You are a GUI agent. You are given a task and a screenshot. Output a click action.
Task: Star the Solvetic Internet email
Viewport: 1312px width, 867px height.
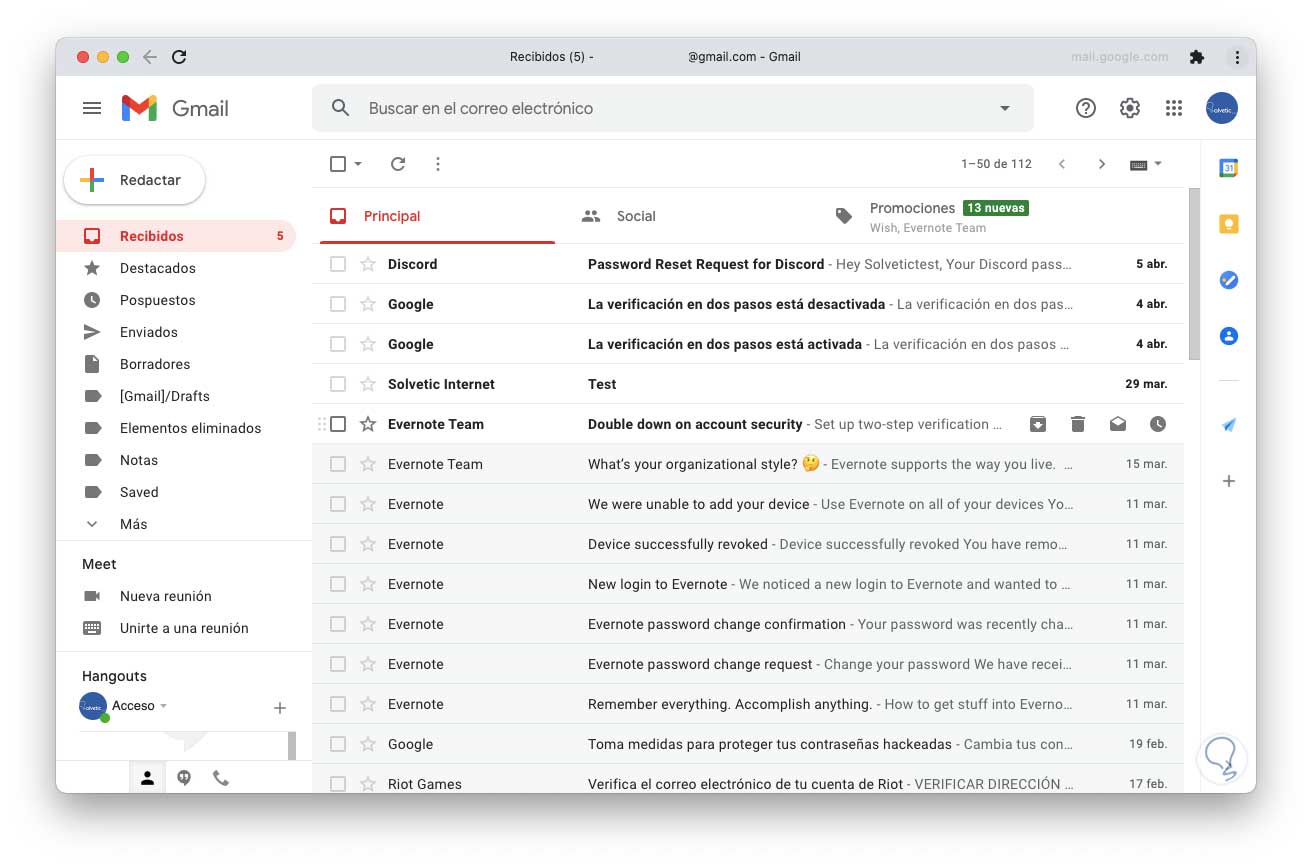point(368,384)
